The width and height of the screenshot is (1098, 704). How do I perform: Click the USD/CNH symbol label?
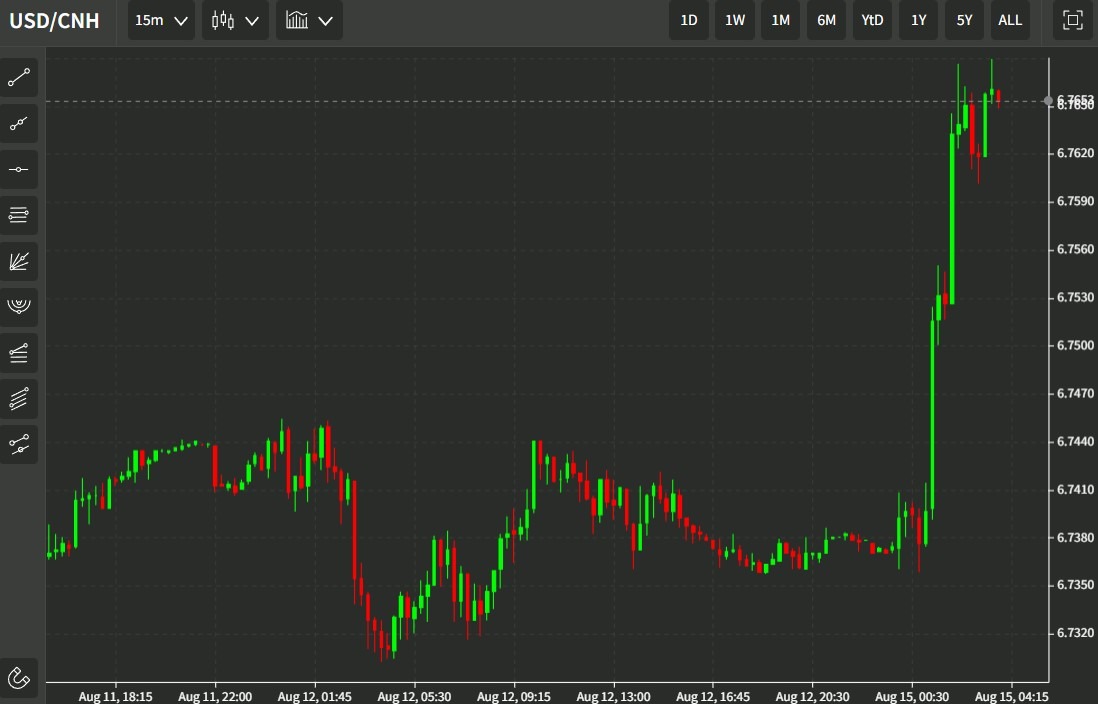pyautogui.click(x=54, y=20)
